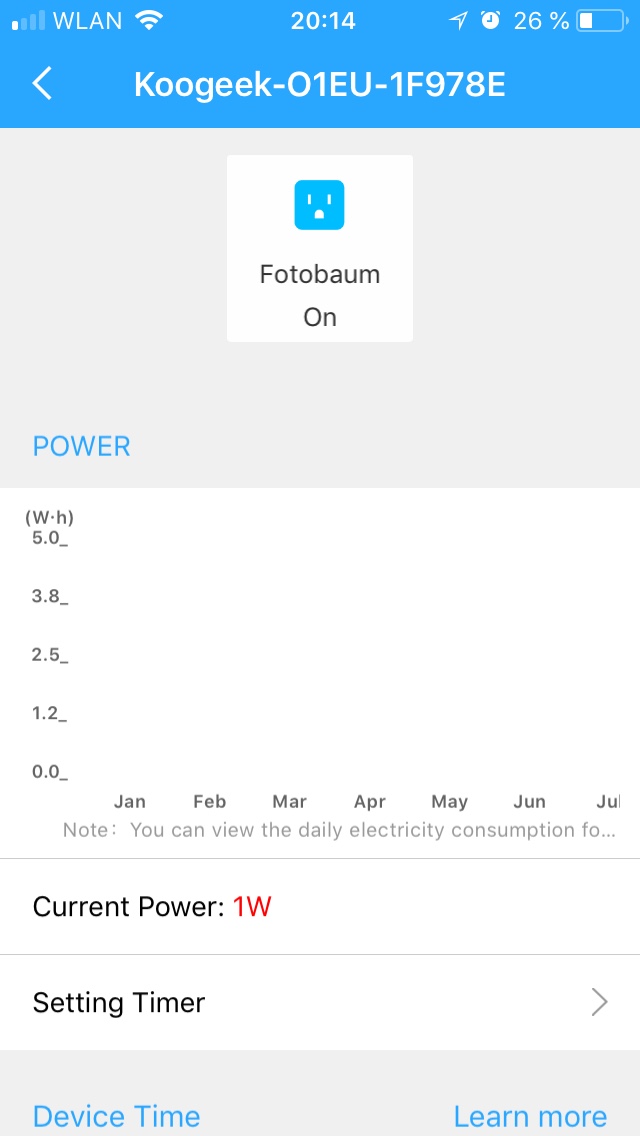This screenshot has height=1136, width=640.
Task: Tap the blue Fotobaum outlet icon
Action: coord(319,205)
